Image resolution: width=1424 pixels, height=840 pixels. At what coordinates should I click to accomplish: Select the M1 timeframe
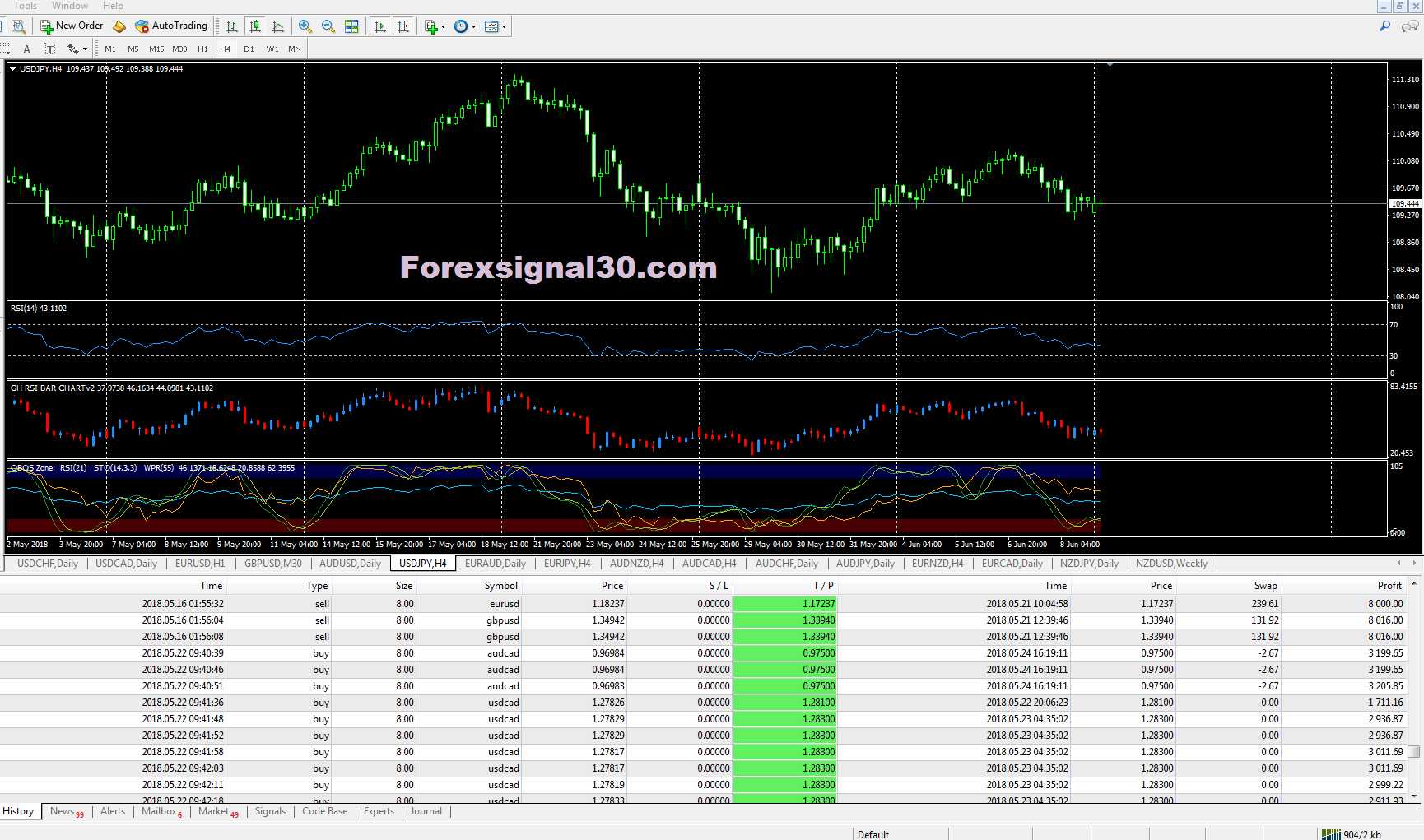[110, 49]
